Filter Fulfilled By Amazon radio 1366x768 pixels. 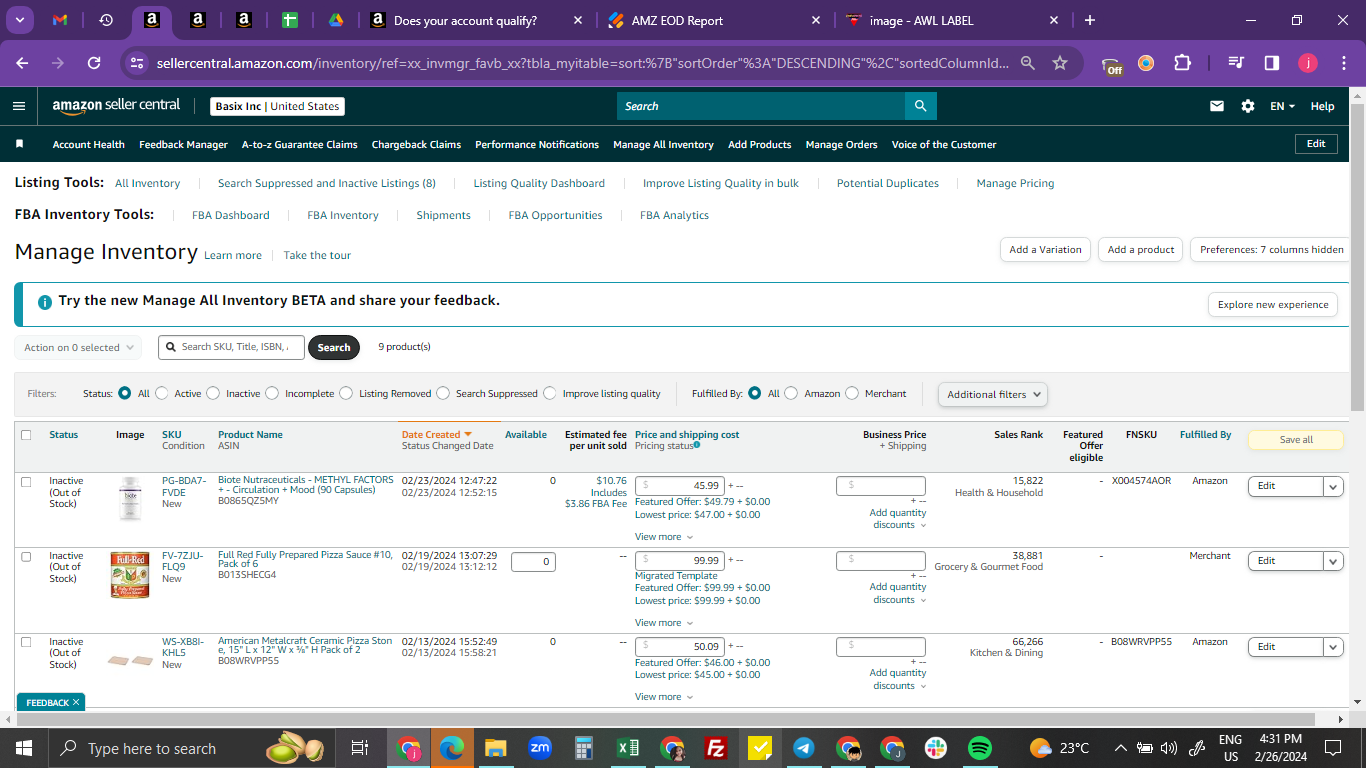tap(791, 393)
